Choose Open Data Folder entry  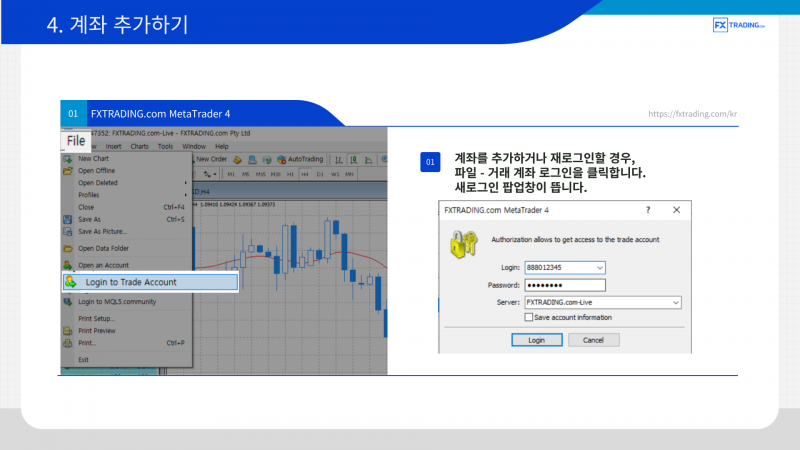[126, 248]
